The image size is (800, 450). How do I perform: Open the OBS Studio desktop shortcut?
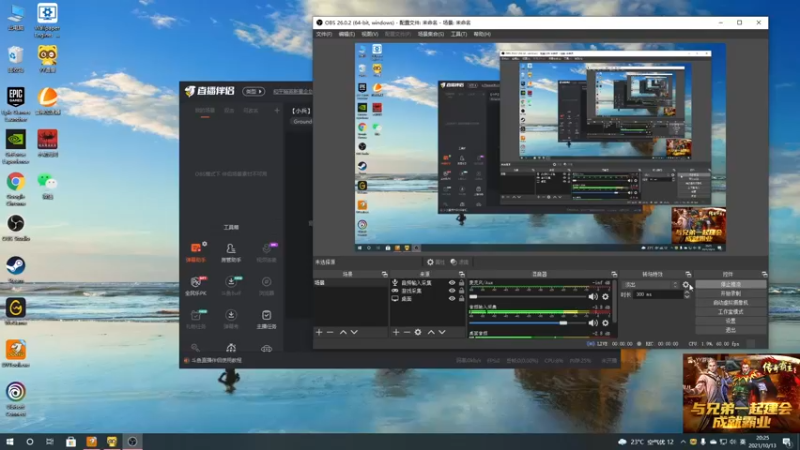click(x=16, y=228)
